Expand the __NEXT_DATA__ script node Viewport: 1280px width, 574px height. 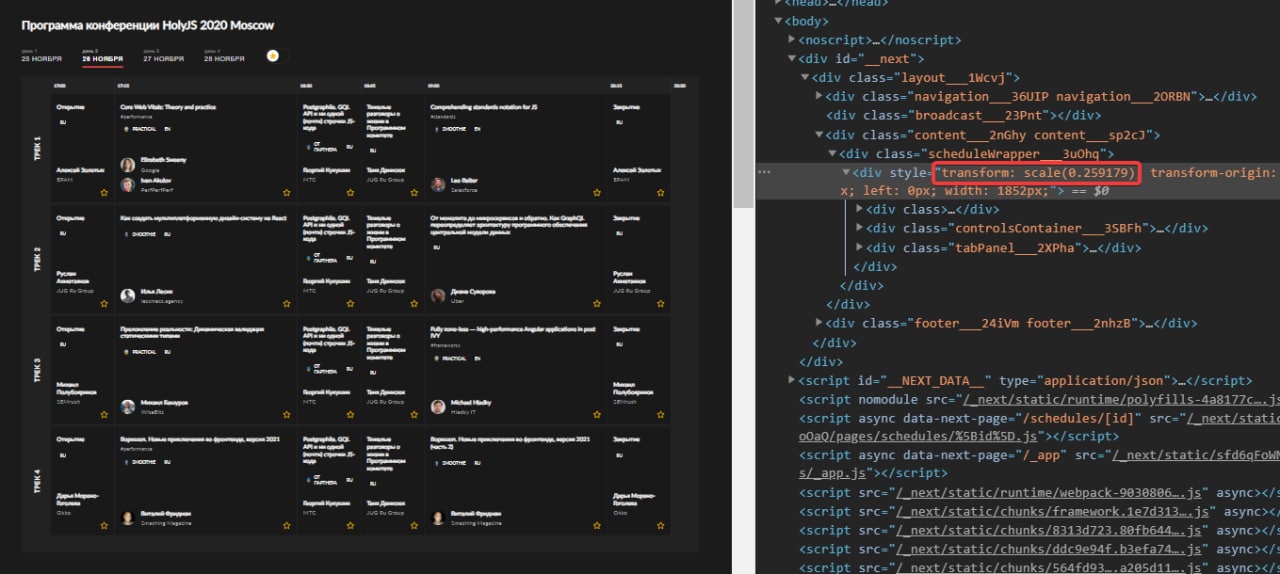click(792, 380)
